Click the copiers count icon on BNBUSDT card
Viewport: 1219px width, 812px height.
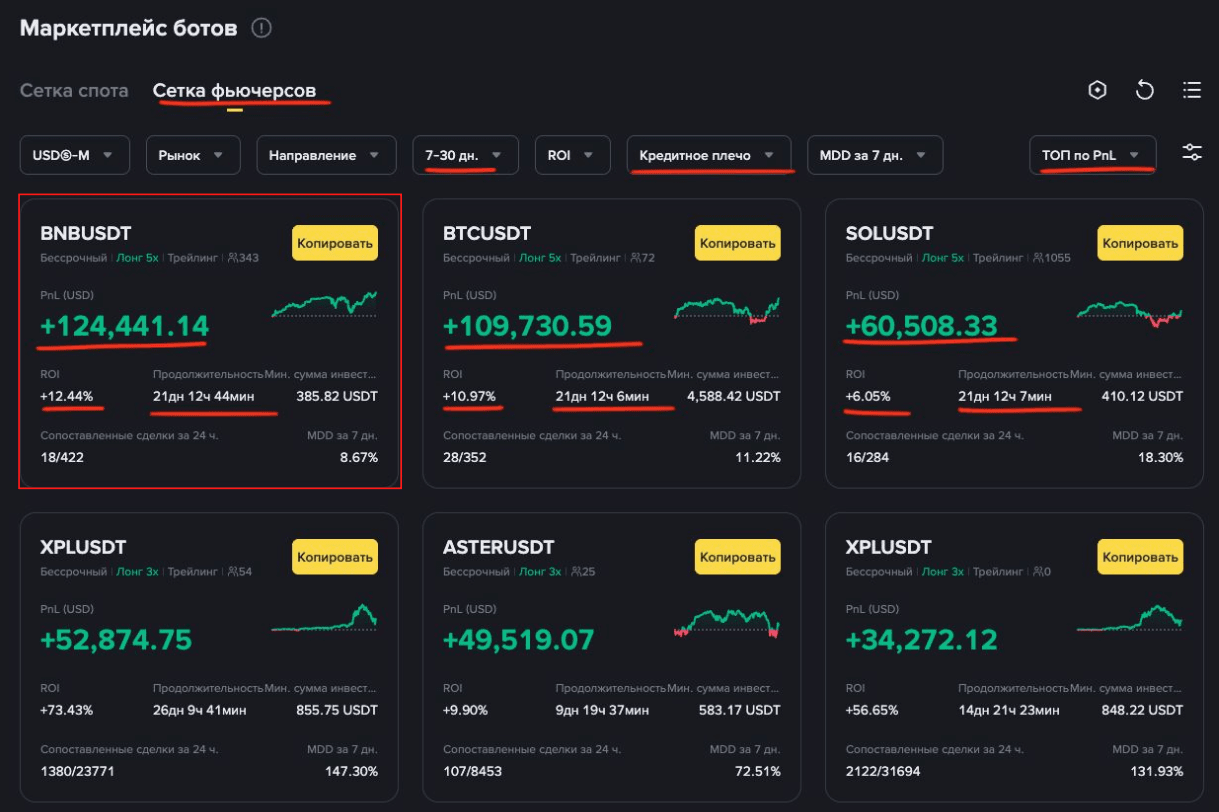(233, 258)
